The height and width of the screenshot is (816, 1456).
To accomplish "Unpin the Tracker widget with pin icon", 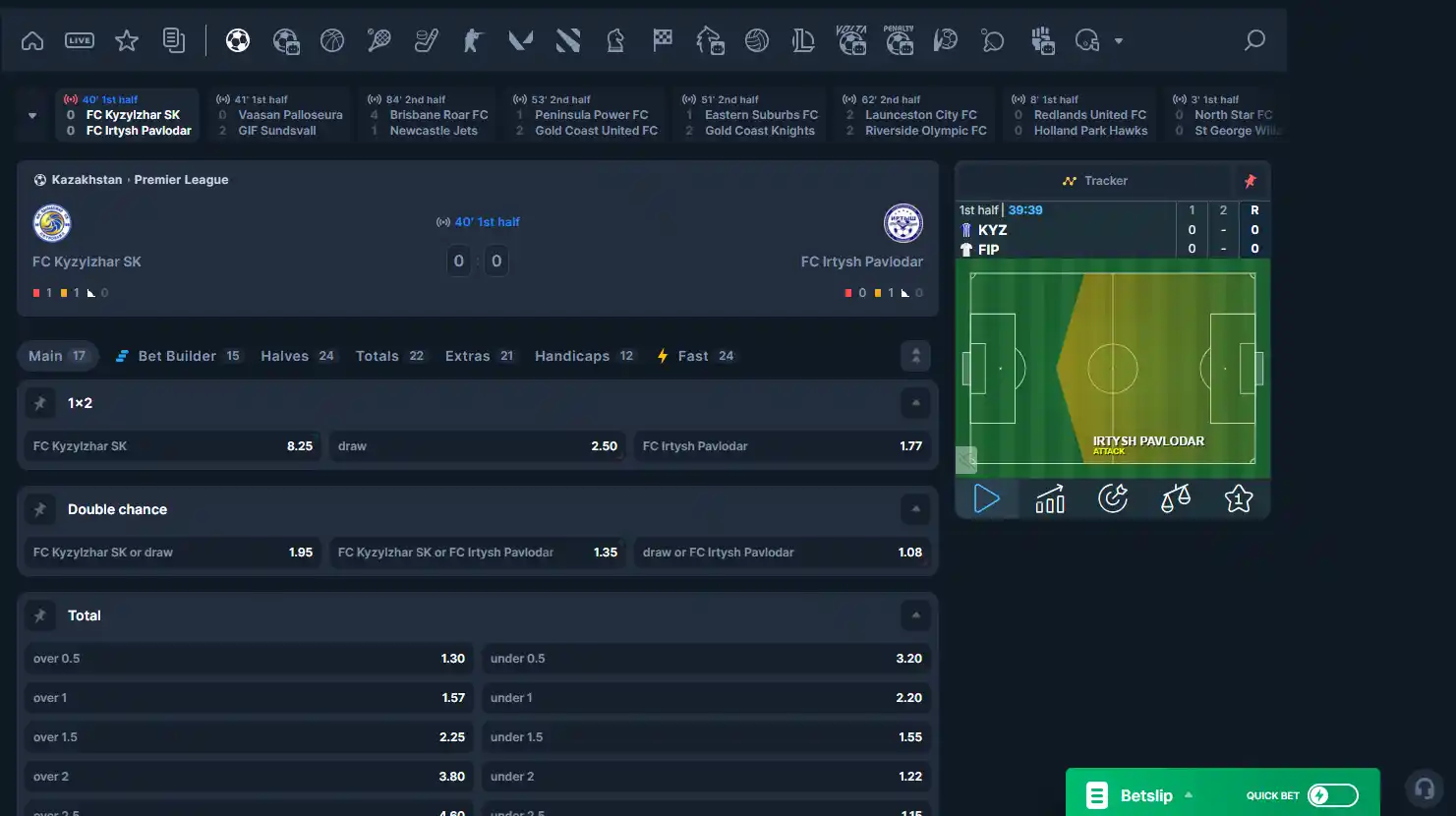I will pyautogui.click(x=1251, y=181).
